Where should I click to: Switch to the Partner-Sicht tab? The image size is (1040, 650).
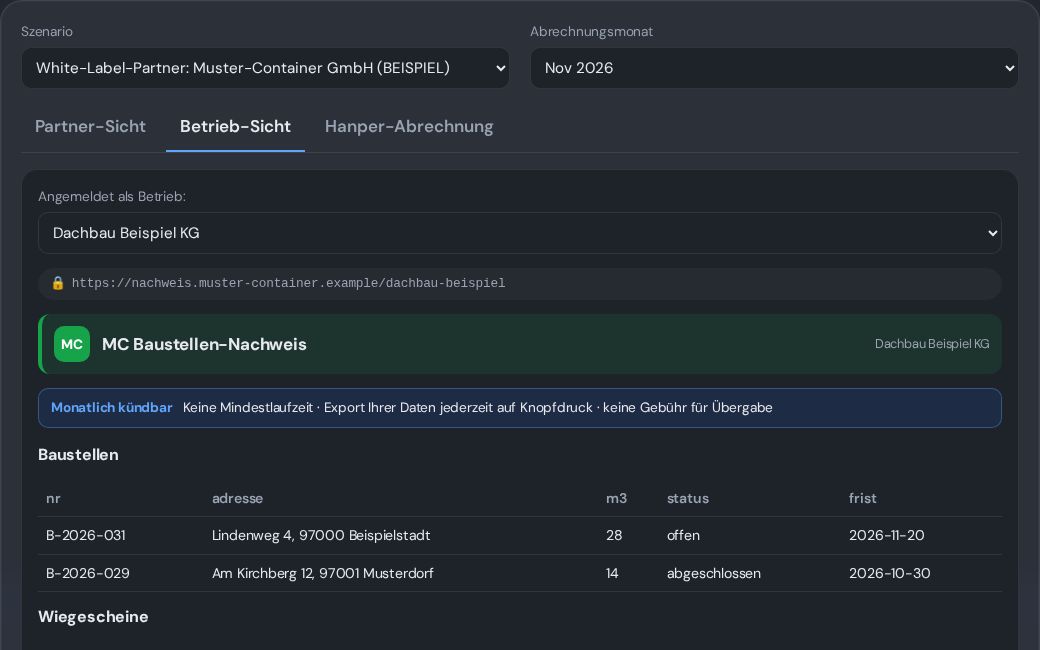90,126
